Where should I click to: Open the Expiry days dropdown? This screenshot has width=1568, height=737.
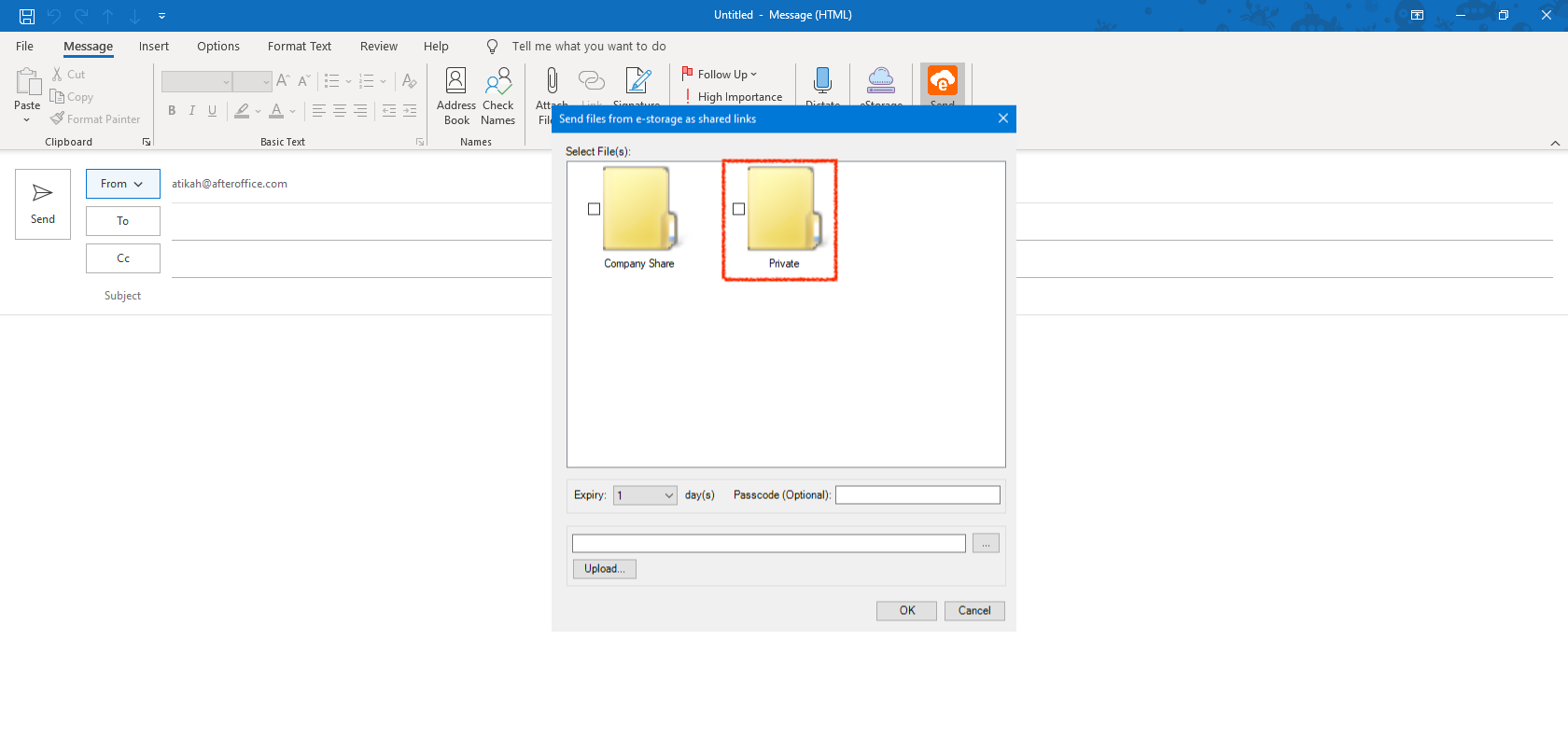coord(644,495)
